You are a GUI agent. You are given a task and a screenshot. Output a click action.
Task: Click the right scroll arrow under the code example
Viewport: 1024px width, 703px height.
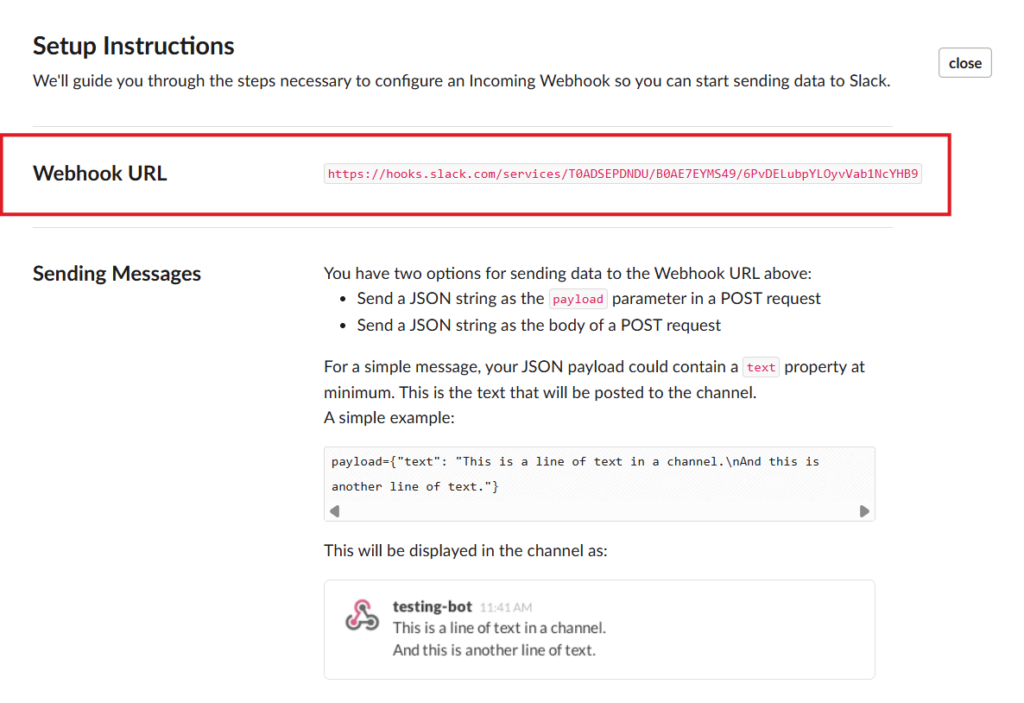point(864,510)
